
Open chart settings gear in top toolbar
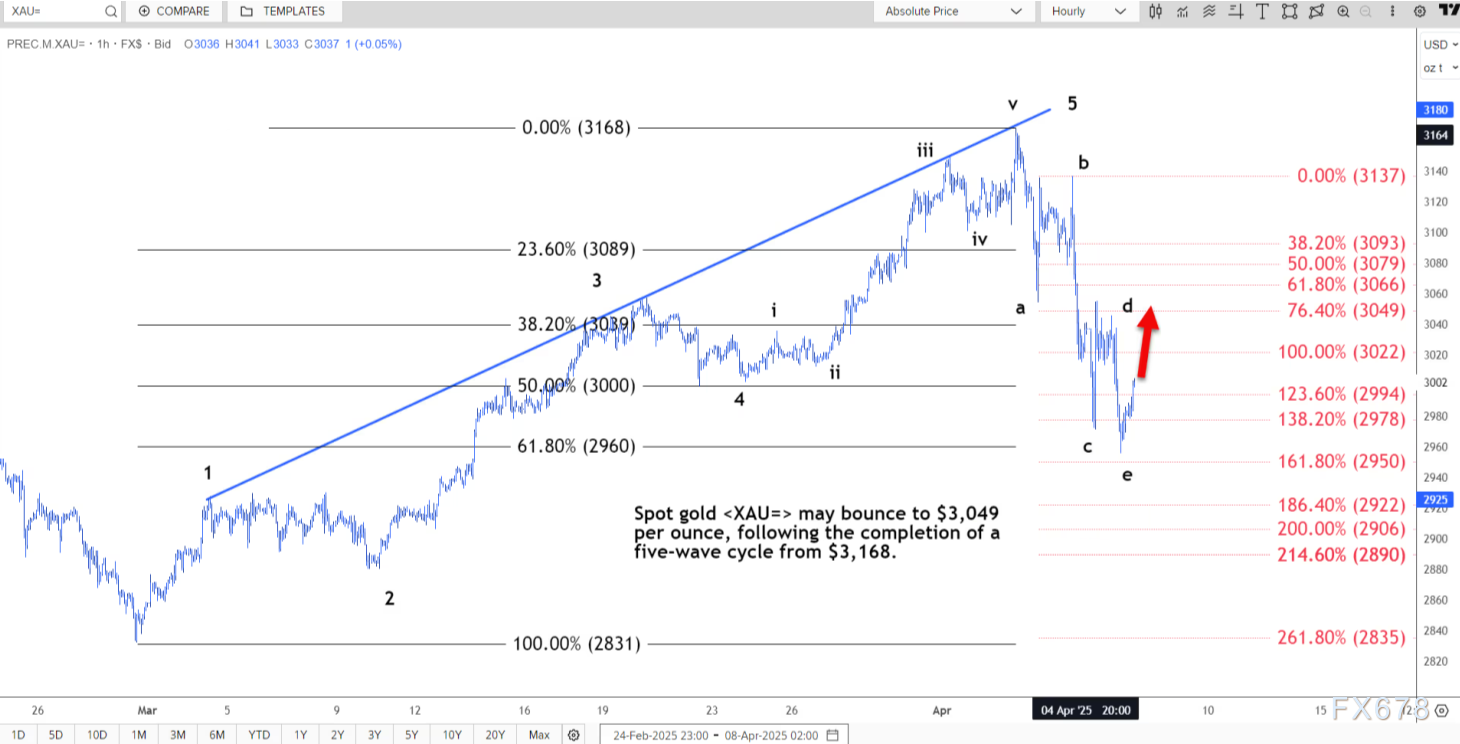1419,11
